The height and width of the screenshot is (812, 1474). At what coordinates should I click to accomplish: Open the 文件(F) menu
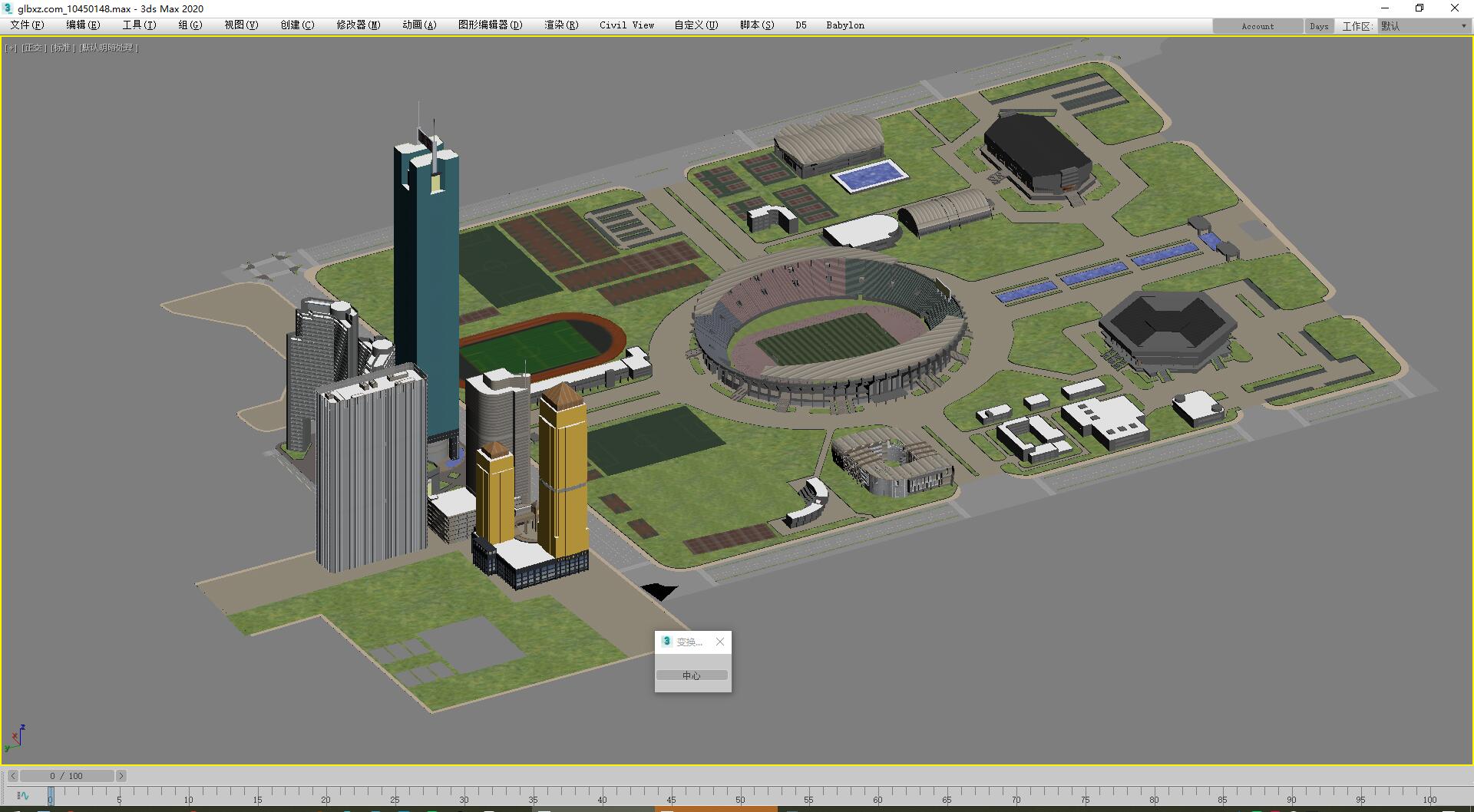(x=27, y=25)
